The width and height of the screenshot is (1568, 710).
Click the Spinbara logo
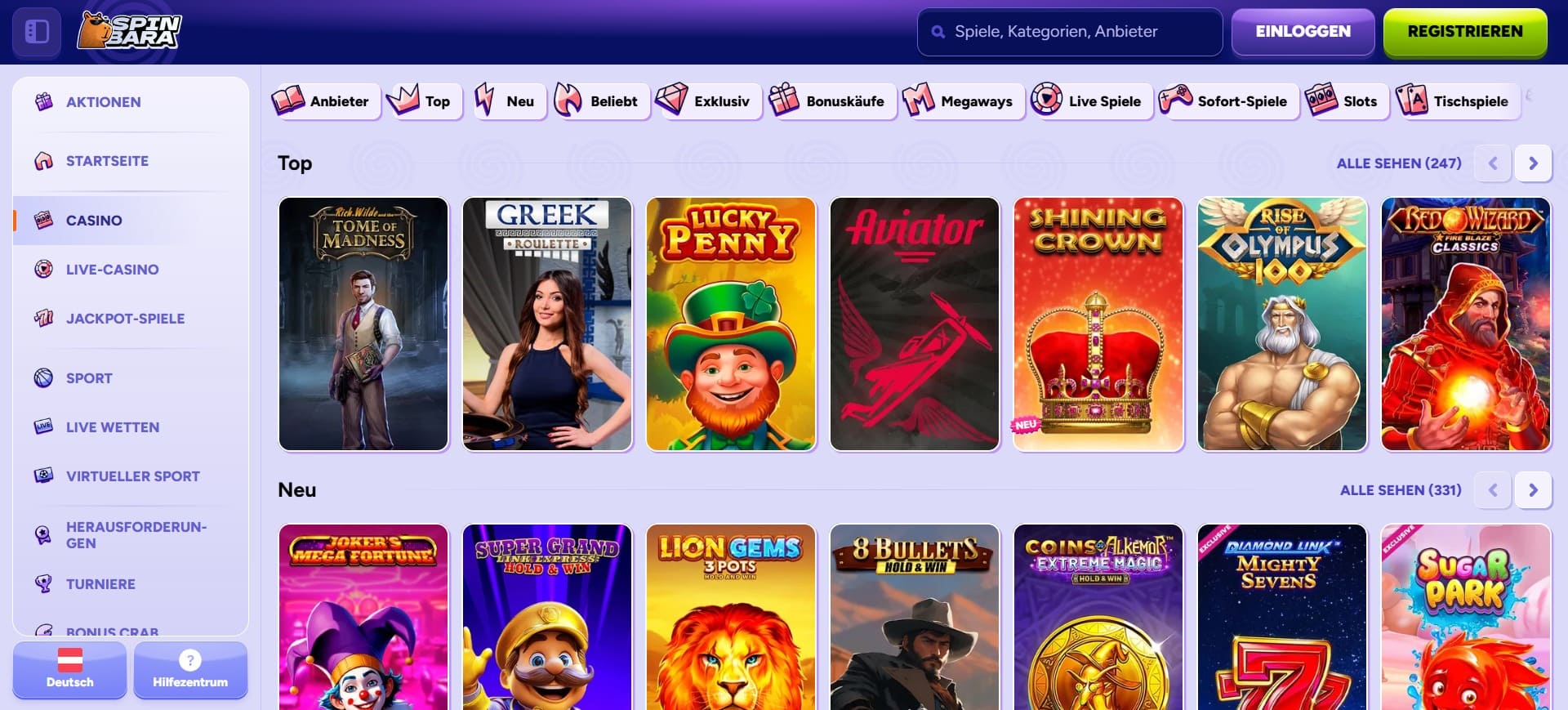pos(130,31)
